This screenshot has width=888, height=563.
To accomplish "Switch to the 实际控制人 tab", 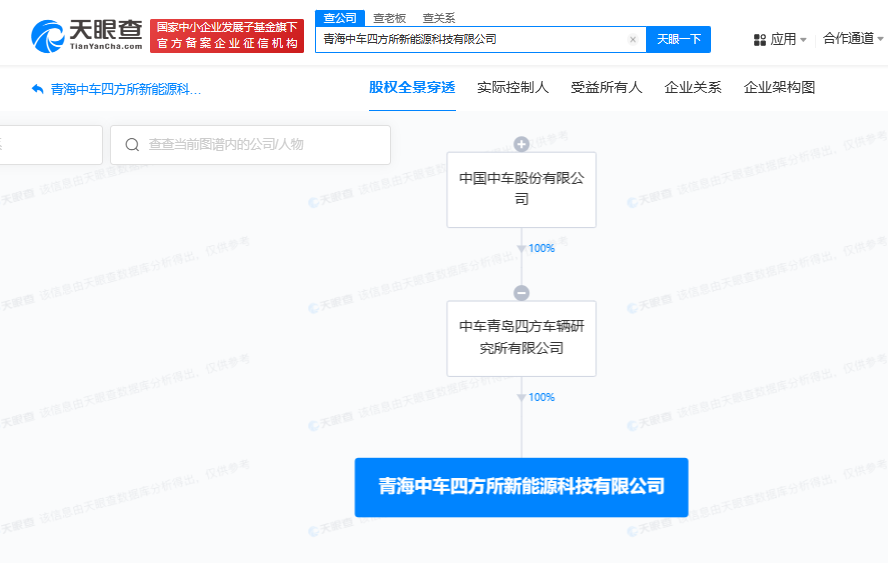I will point(513,87).
